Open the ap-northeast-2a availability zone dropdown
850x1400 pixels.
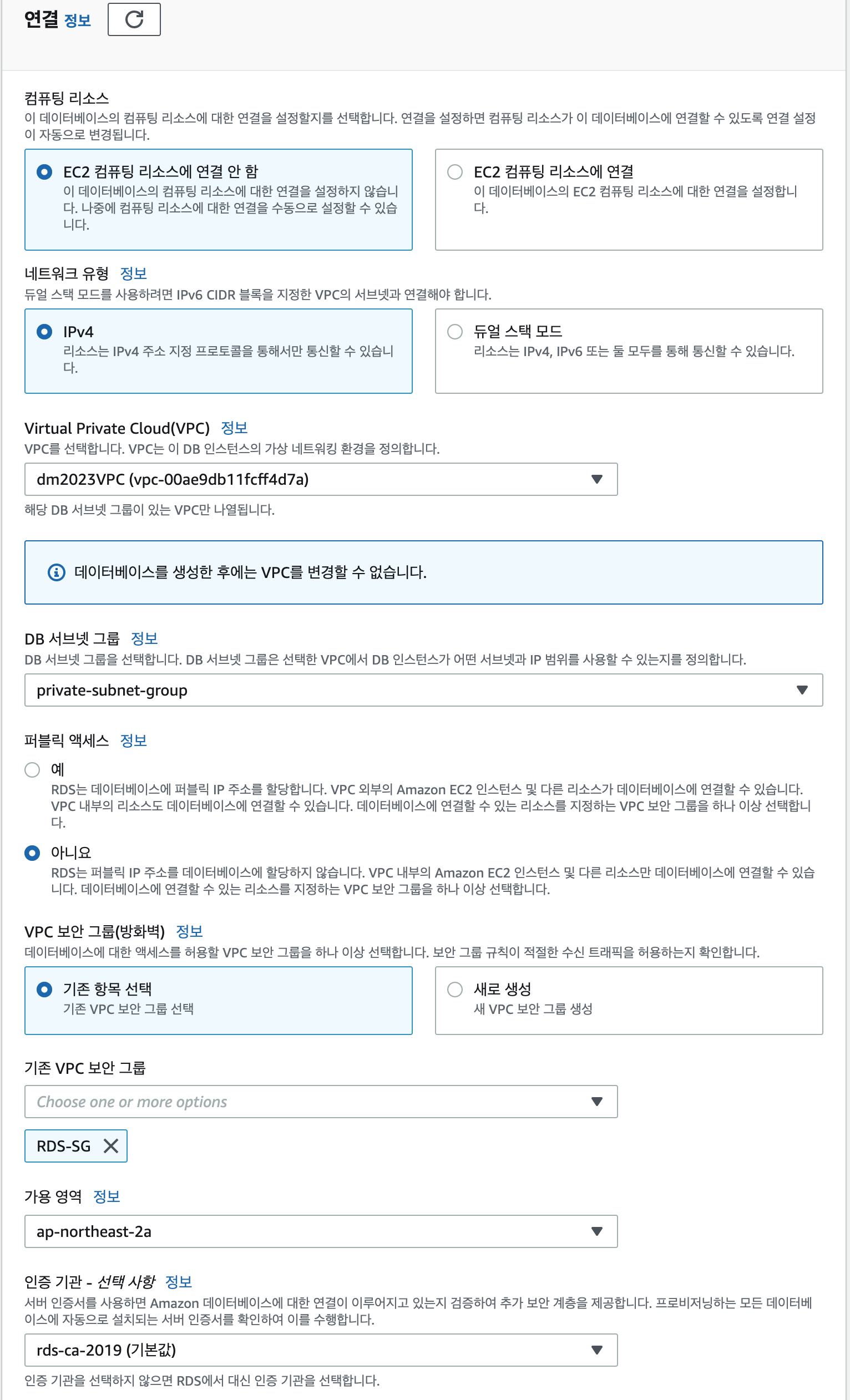(x=321, y=1231)
